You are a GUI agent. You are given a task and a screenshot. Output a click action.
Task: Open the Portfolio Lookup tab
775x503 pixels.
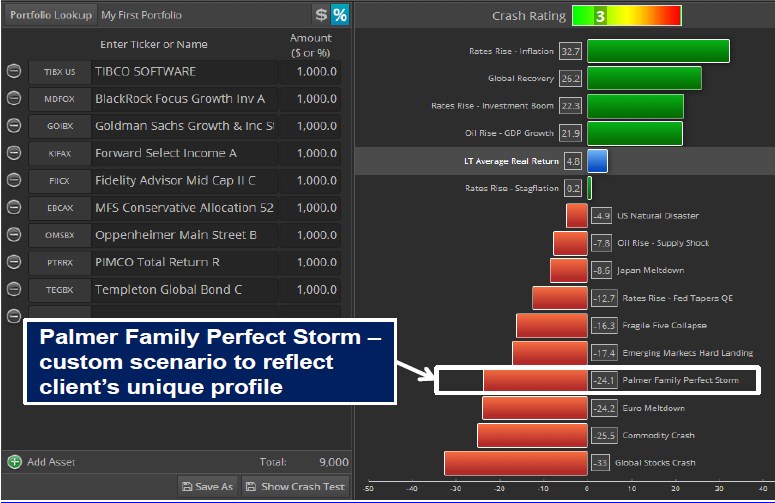(49, 15)
